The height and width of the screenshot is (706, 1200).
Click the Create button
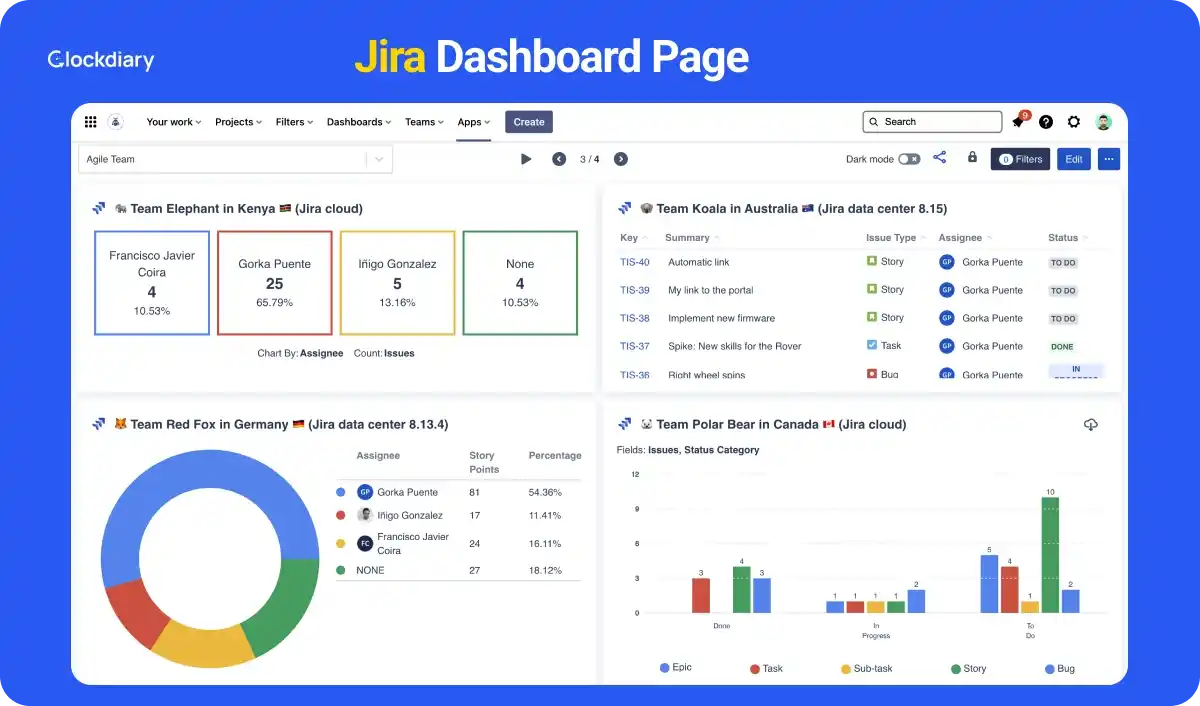coord(529,122)
